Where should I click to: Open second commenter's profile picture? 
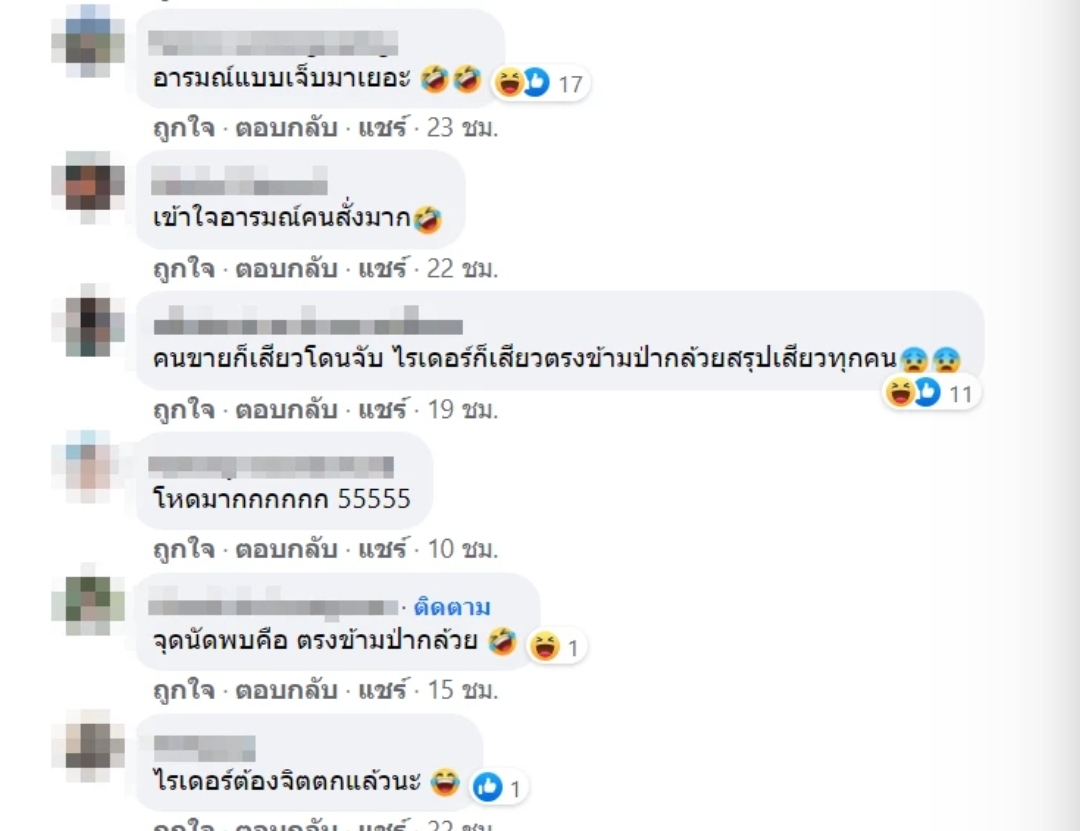tap(88, 187)
